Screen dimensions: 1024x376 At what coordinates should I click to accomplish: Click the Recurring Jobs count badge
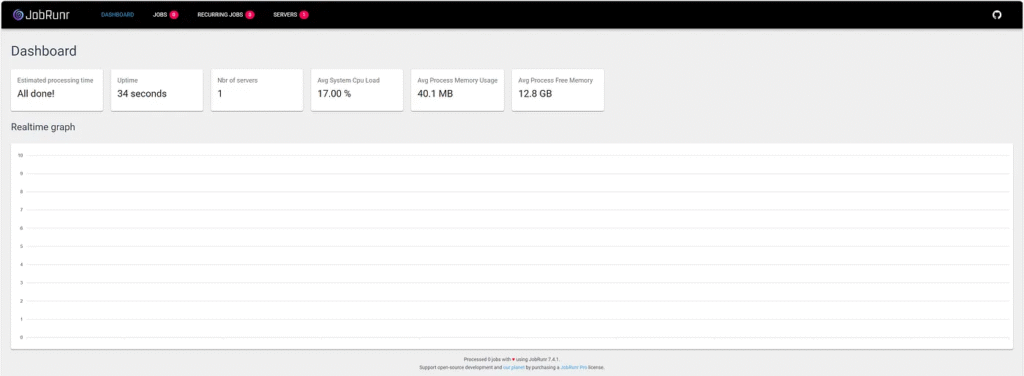click(x=250, y=14)
